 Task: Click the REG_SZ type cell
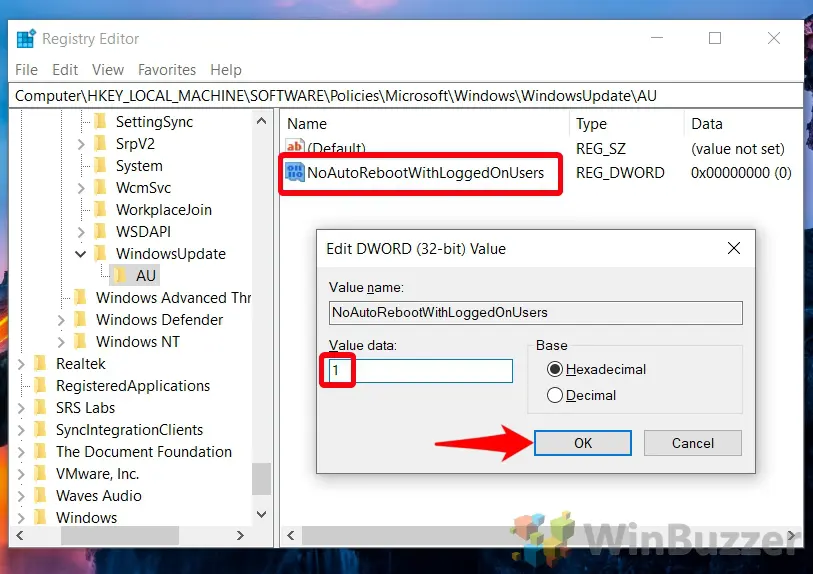(600, 149)
